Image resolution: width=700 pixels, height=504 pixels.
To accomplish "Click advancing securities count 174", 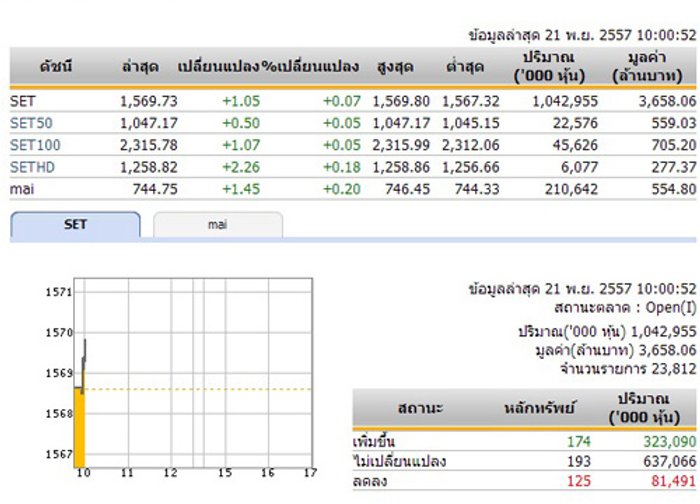I will pyautogui.click(x=579, y=442).
